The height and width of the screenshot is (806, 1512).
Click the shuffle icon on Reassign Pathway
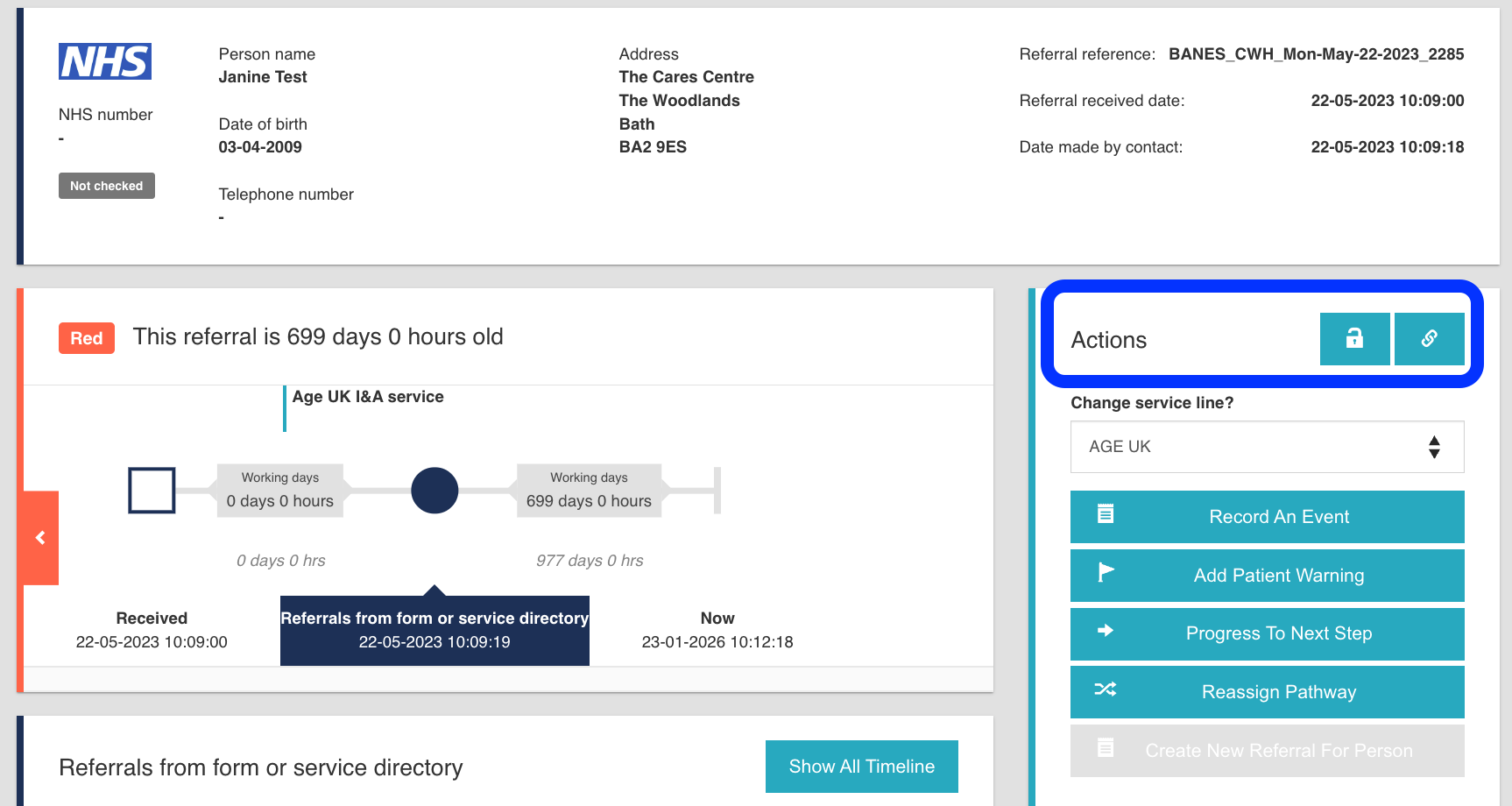(1106, 689)
